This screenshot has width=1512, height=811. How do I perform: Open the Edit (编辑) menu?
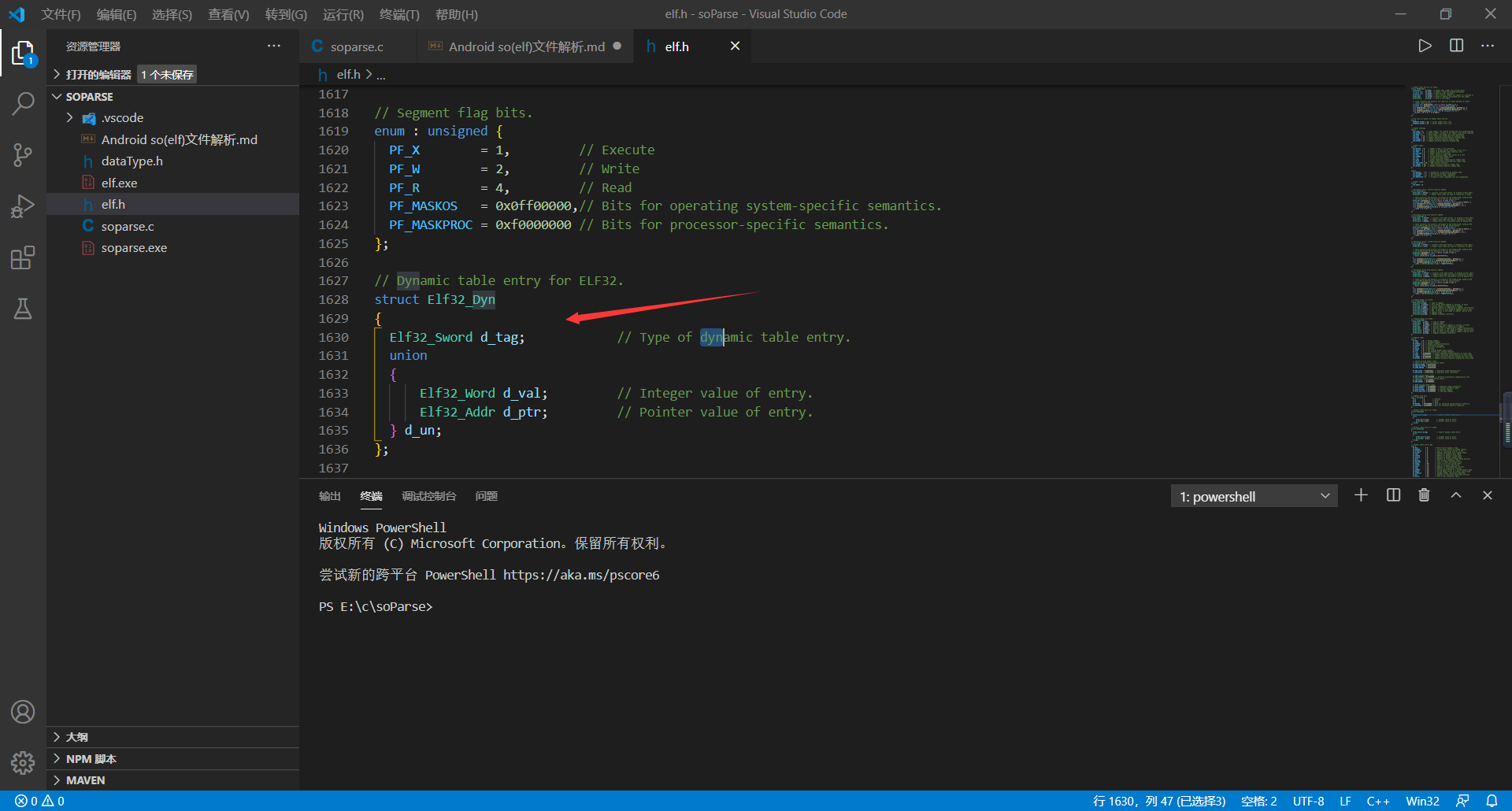[x=117, y=14]
